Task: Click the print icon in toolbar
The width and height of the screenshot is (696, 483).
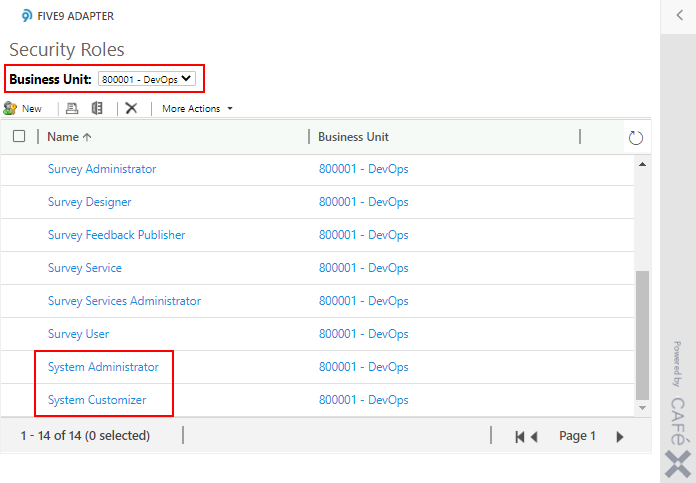Action: point(72,108)
